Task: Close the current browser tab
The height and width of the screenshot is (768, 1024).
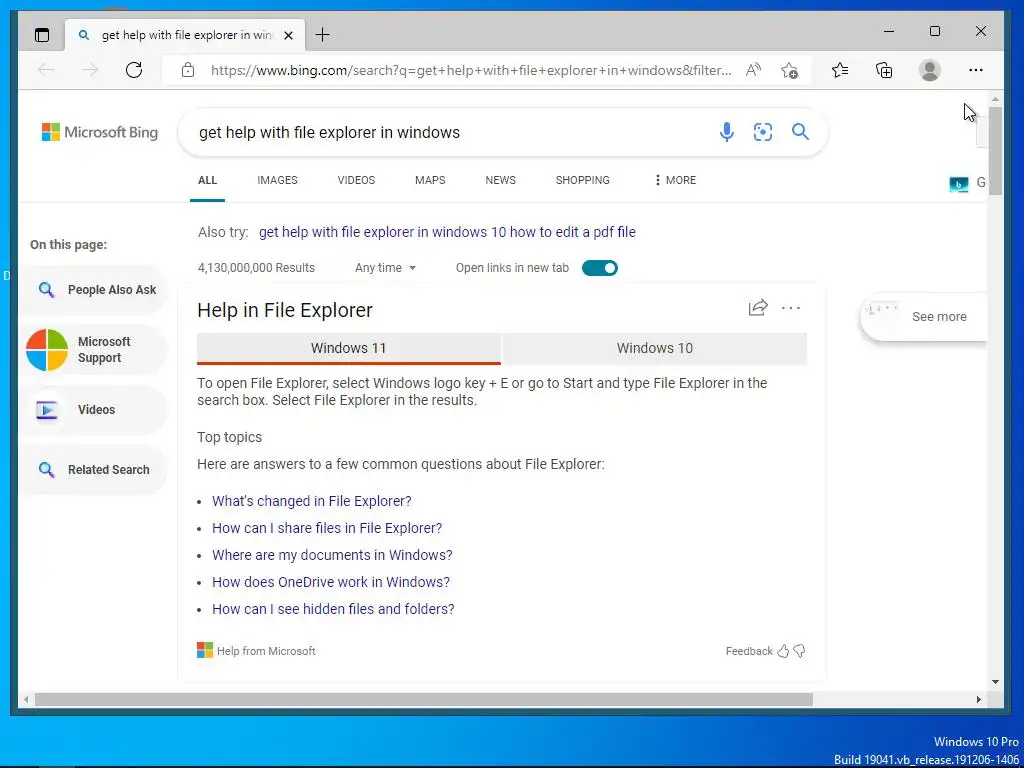Action: (x=288, y=35)
